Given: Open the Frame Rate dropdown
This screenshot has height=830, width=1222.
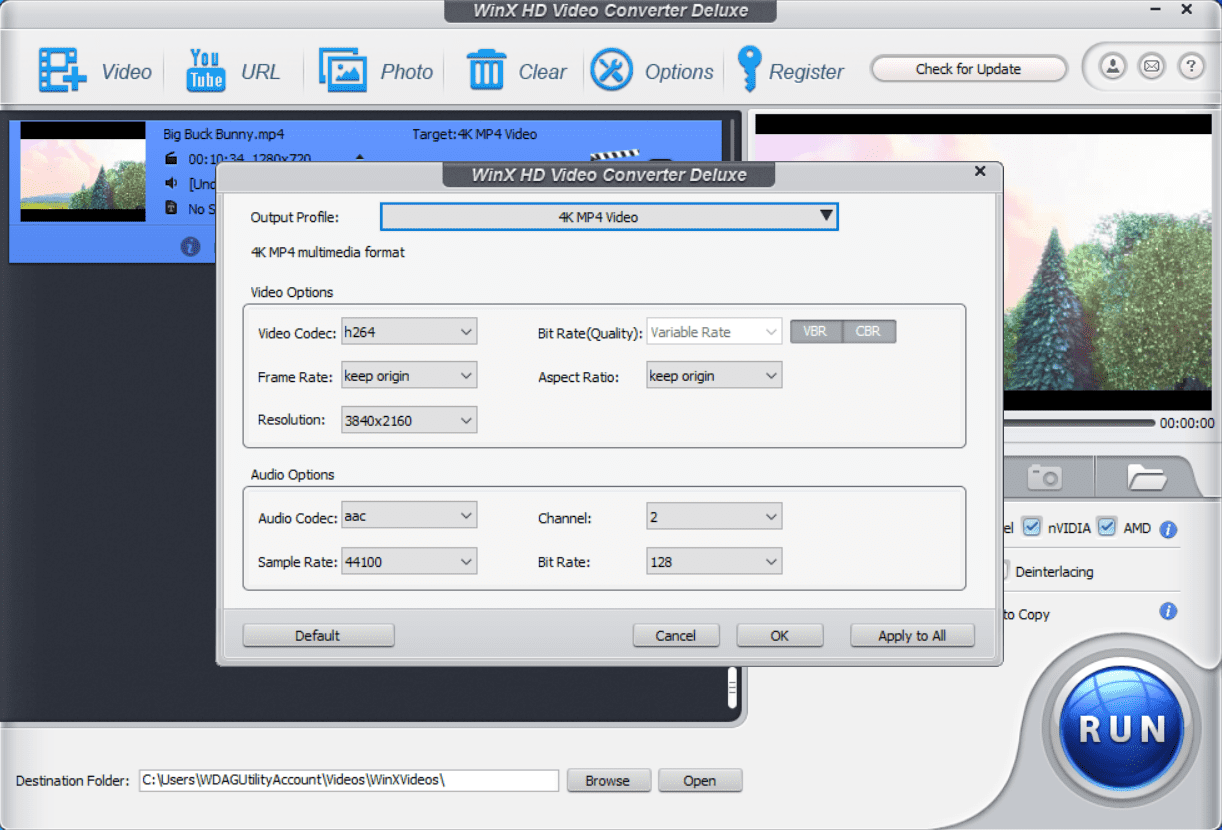Looking at the screenshot, I should point(409,376).
